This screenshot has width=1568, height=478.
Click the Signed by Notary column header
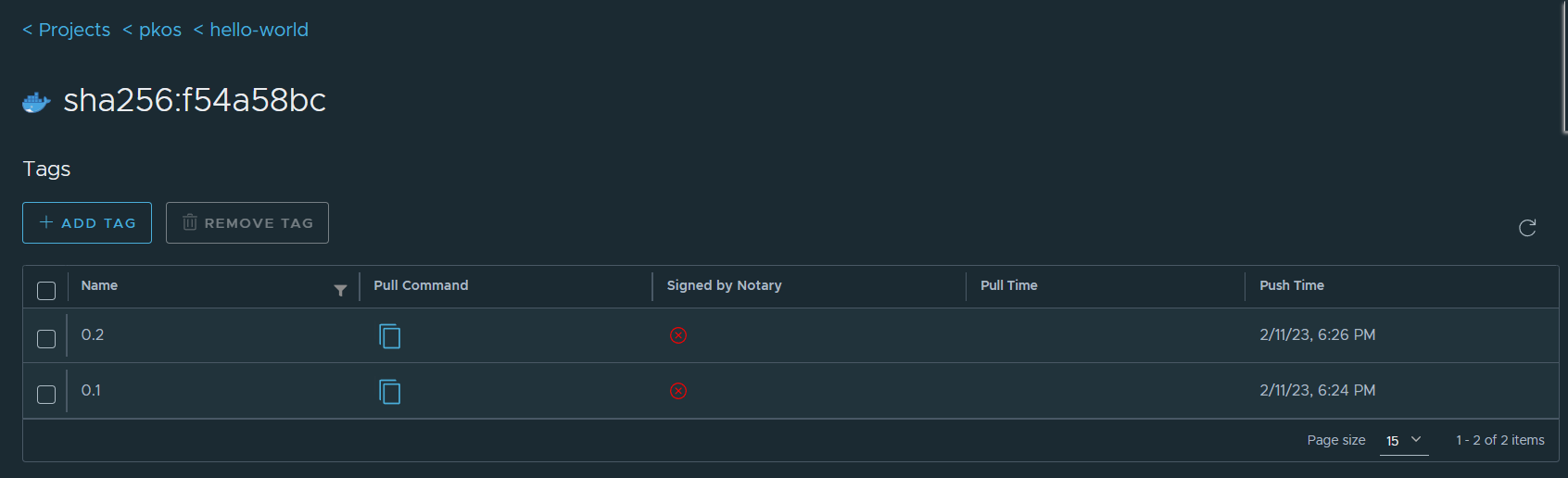coord(724,285)
